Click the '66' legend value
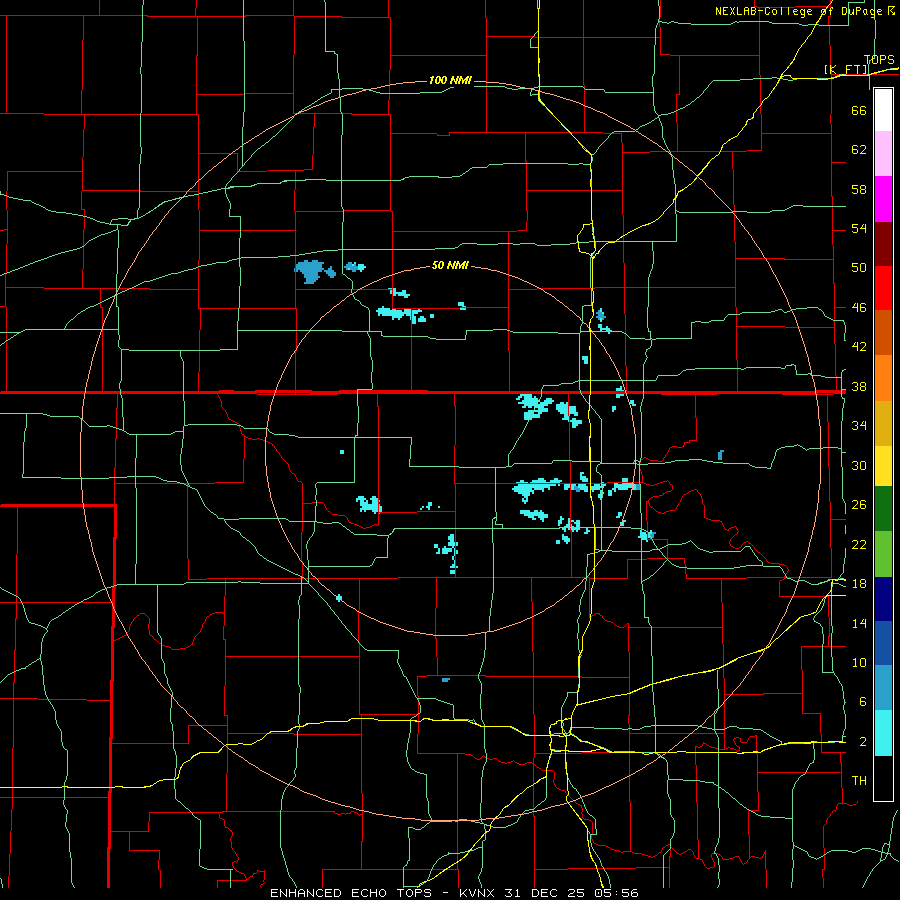Image resolution: width=900 pixels, height=900 pixels. pos(859,110)
